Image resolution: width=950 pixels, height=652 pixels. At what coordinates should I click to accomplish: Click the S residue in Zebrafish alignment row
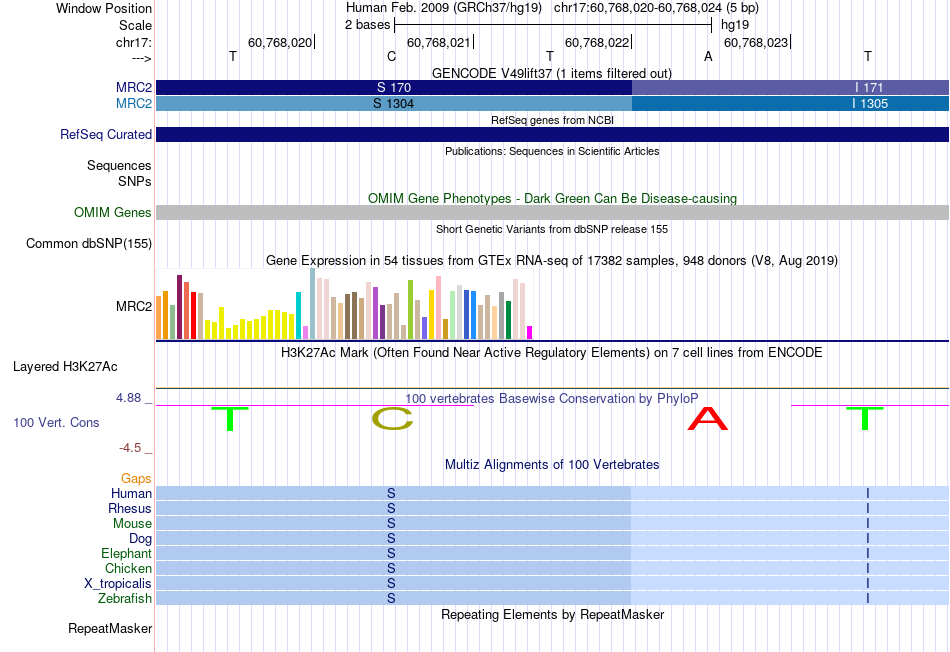[x=391, y=598]
